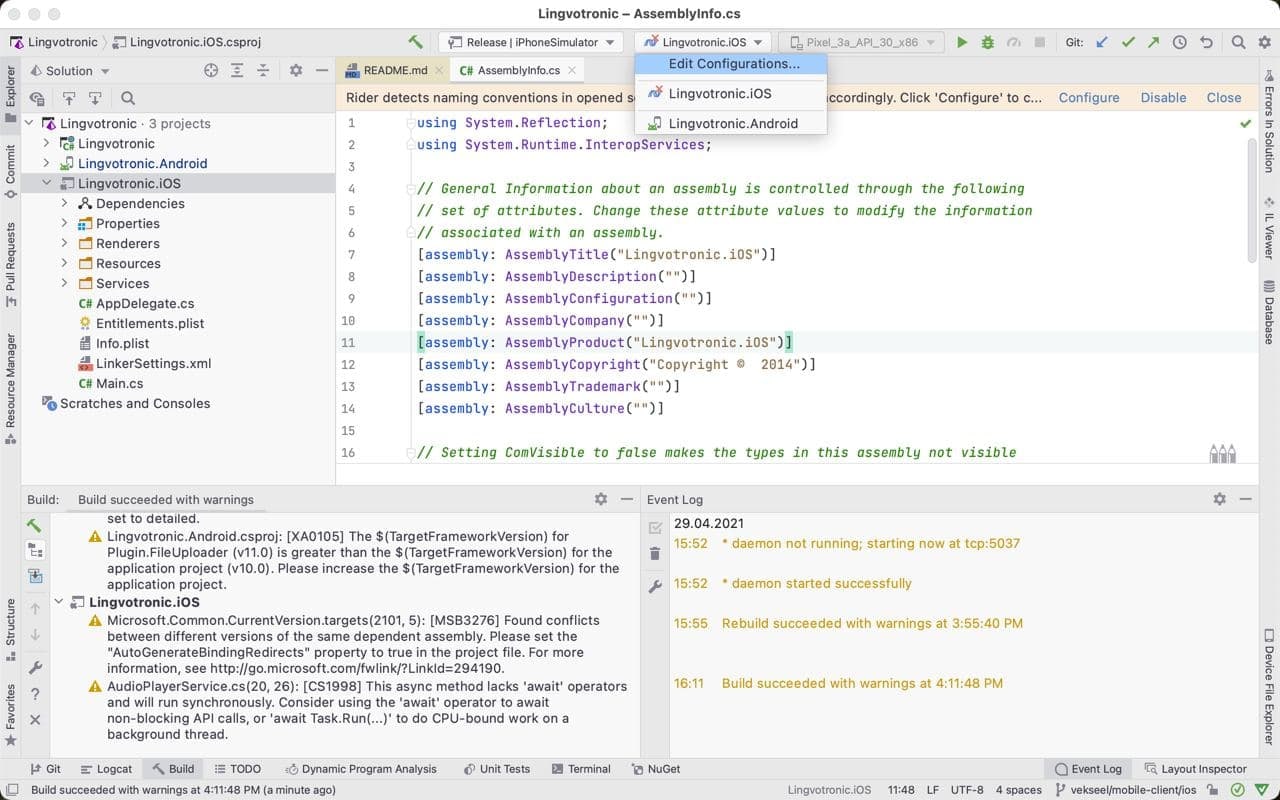Open Unit Tests tool window tab
Screen dimensions: 1280x800
[497, 769]
